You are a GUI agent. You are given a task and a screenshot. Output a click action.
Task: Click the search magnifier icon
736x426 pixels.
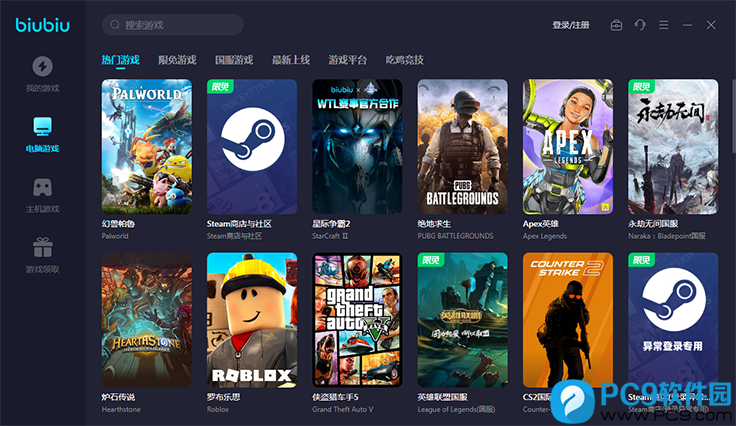pyautogui.click(x=115, y=25)
